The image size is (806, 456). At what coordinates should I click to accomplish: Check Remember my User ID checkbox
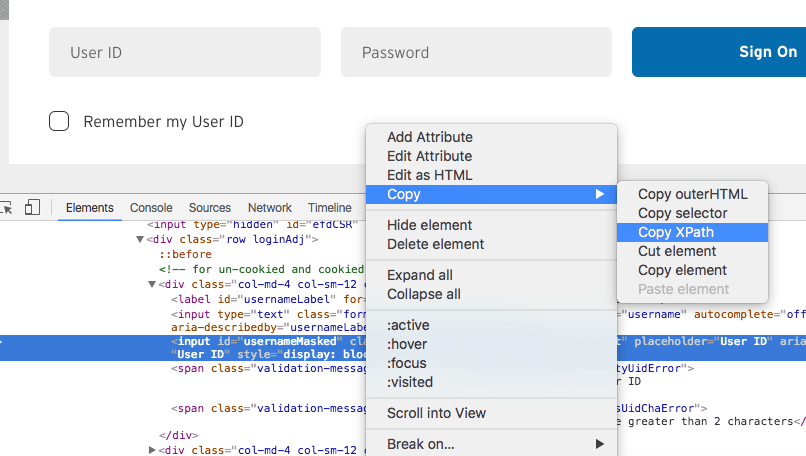(59, 122)
